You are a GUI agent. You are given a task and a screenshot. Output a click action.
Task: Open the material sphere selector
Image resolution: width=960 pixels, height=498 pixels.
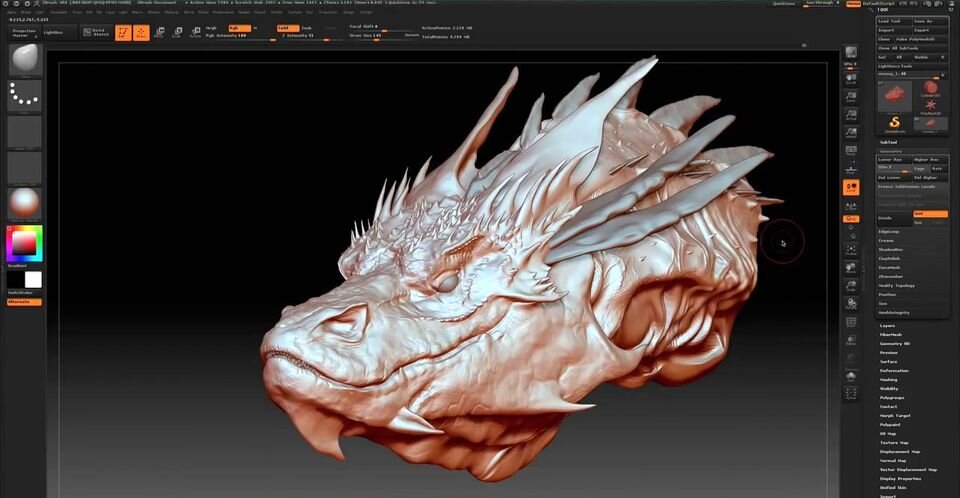click(25, 203)
